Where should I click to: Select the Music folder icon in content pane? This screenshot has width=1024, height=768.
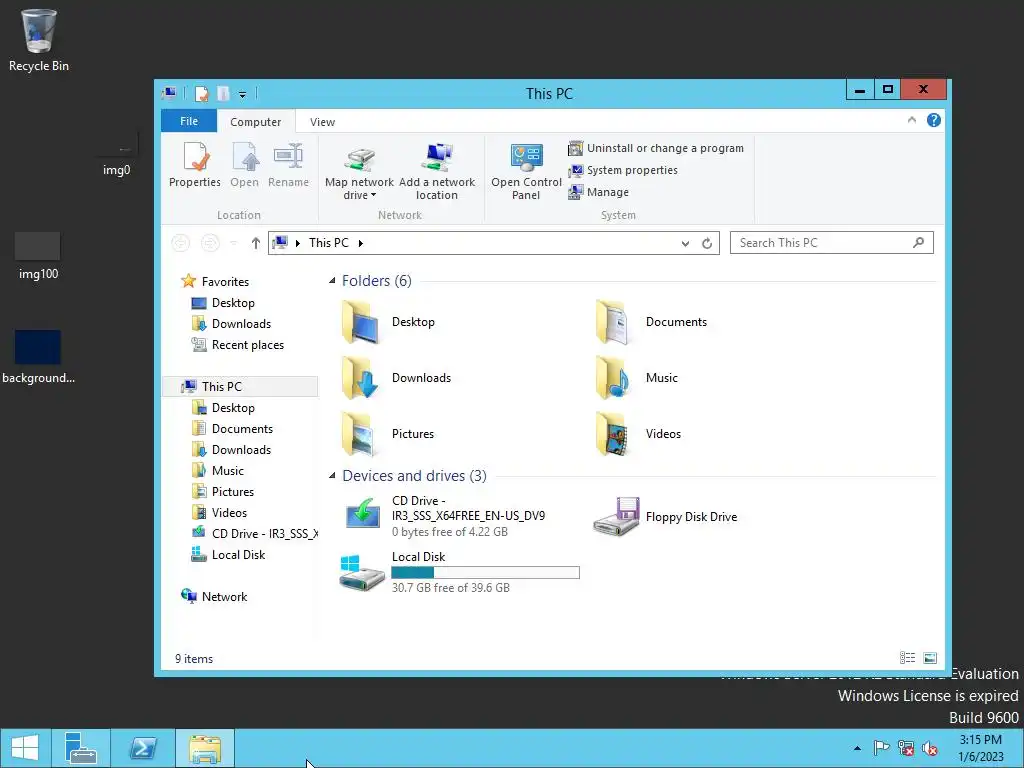(612, 378)
